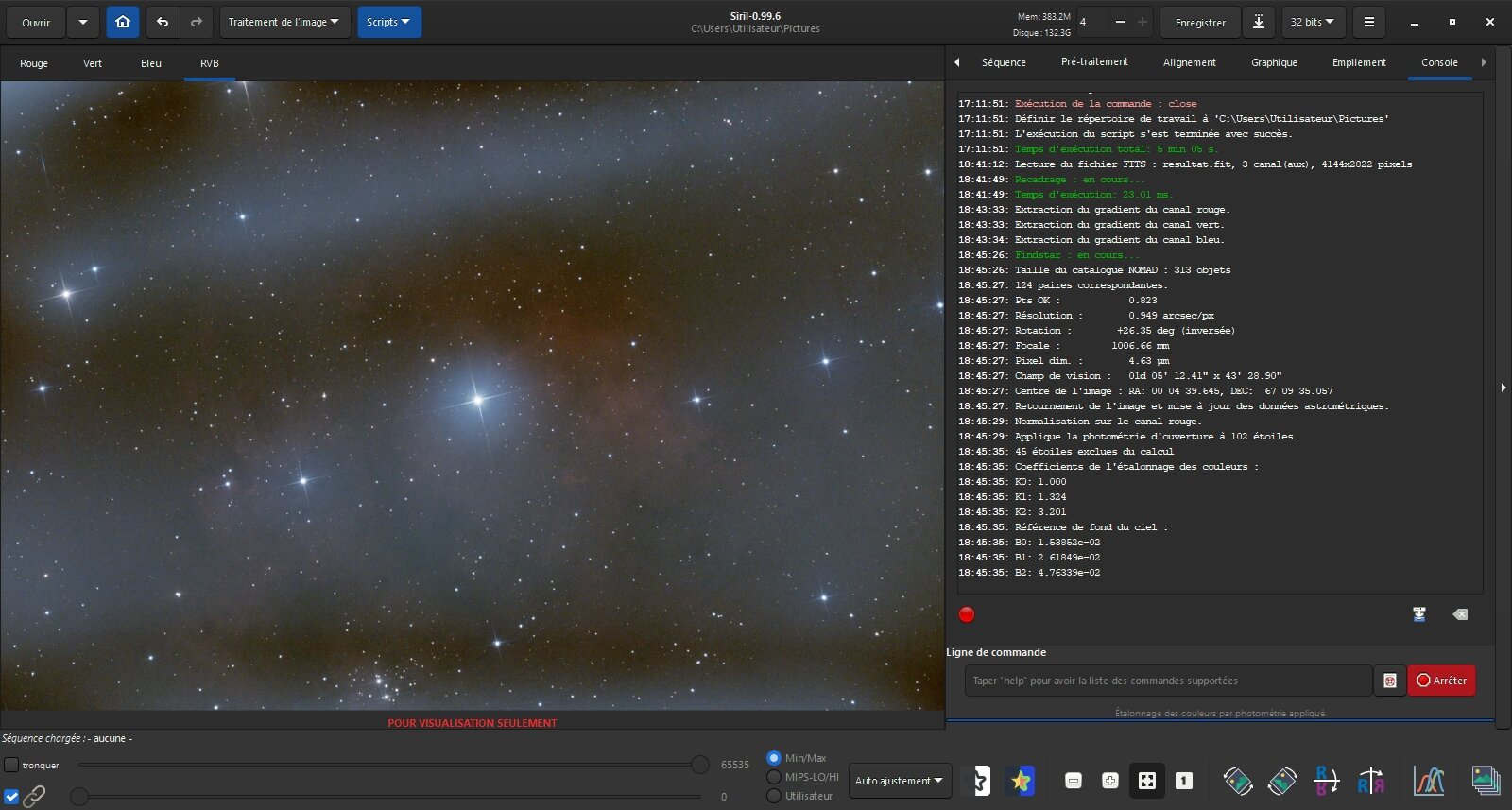Show the Rouge channel tab
Image resolution: width=1512 pixels, height=810 pixels.
click(34, 63)
